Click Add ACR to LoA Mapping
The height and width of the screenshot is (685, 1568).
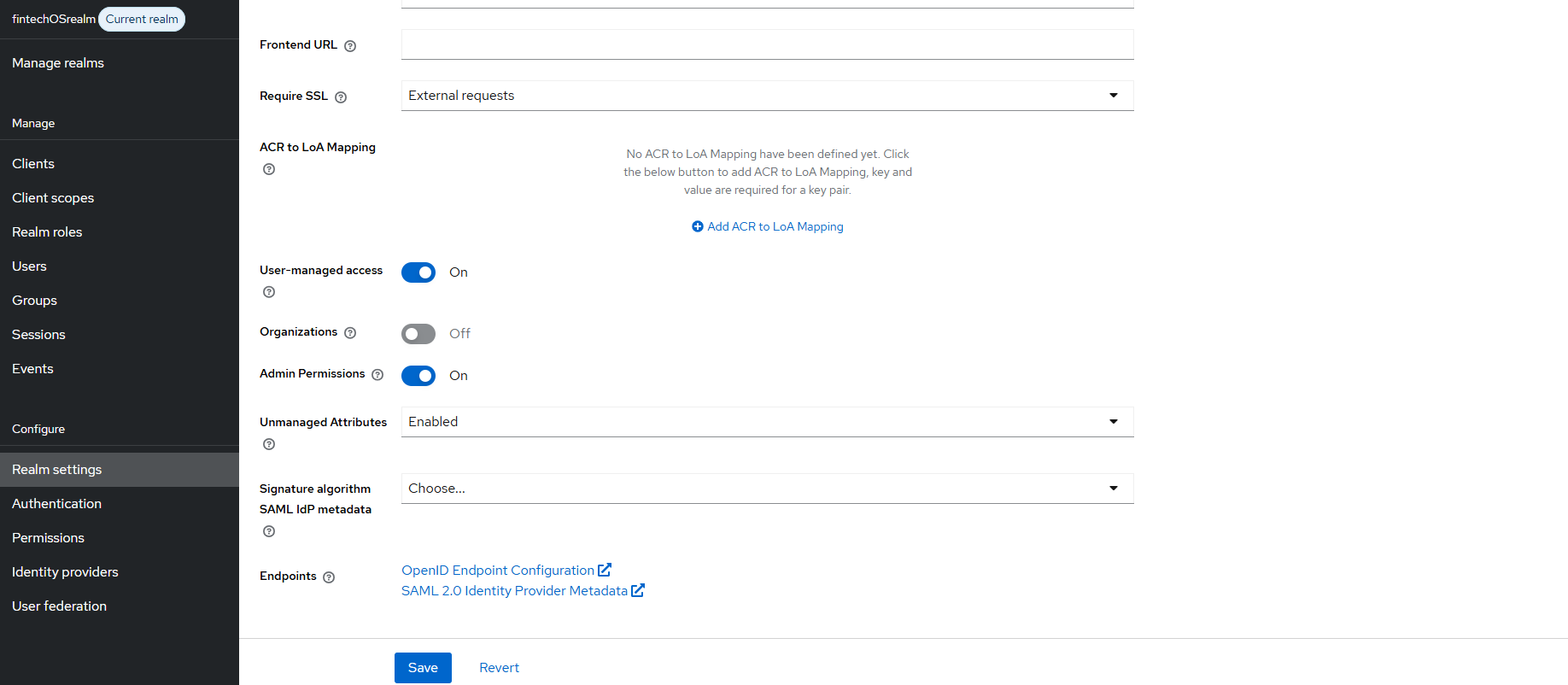[x=768, y=226]
